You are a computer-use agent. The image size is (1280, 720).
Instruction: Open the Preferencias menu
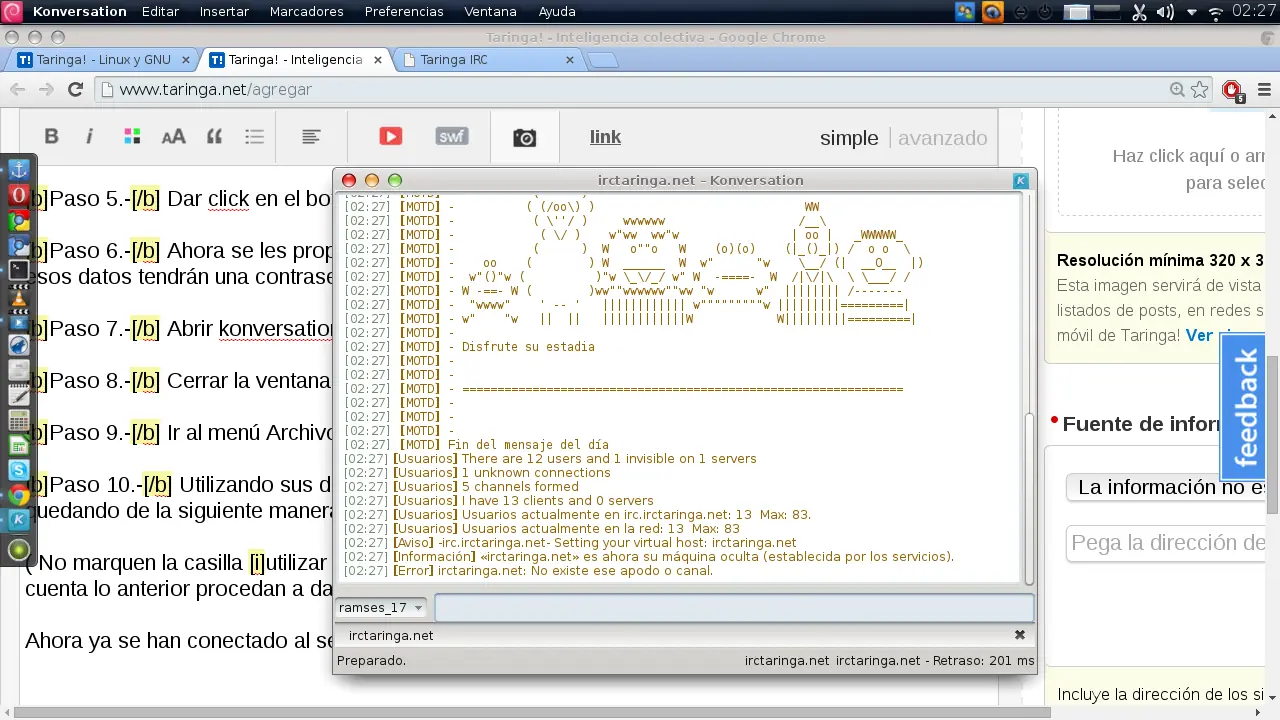(x=404, y=12)
